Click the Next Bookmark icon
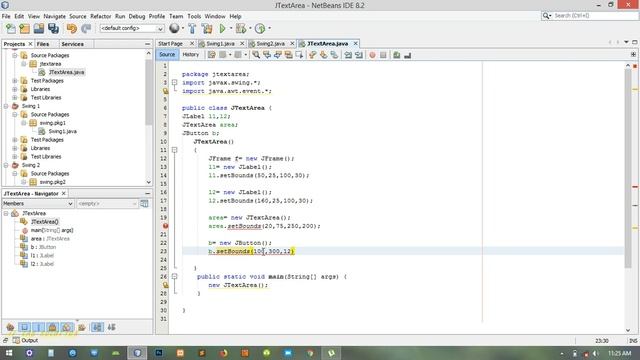 [324, 55]
